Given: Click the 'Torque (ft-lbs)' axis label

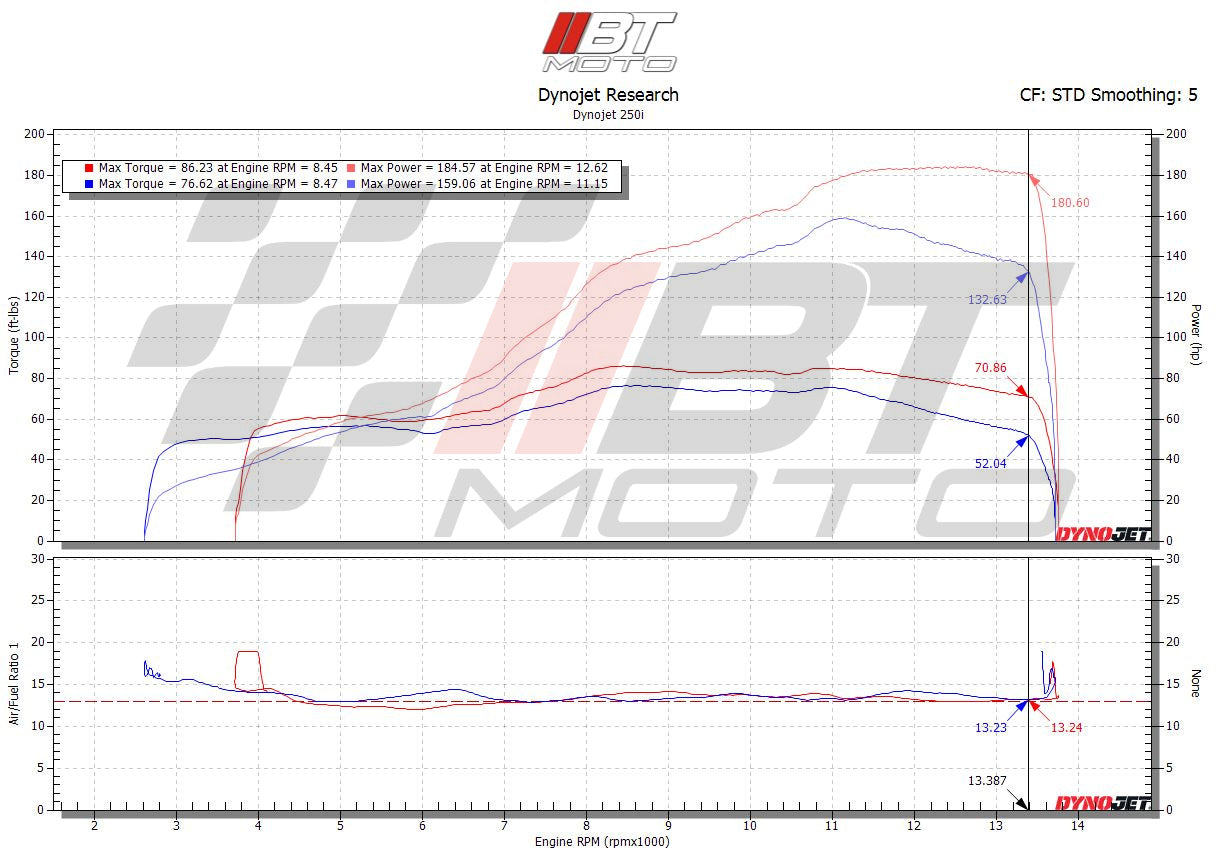Looking at the screenshot, I should click(14, 335).
